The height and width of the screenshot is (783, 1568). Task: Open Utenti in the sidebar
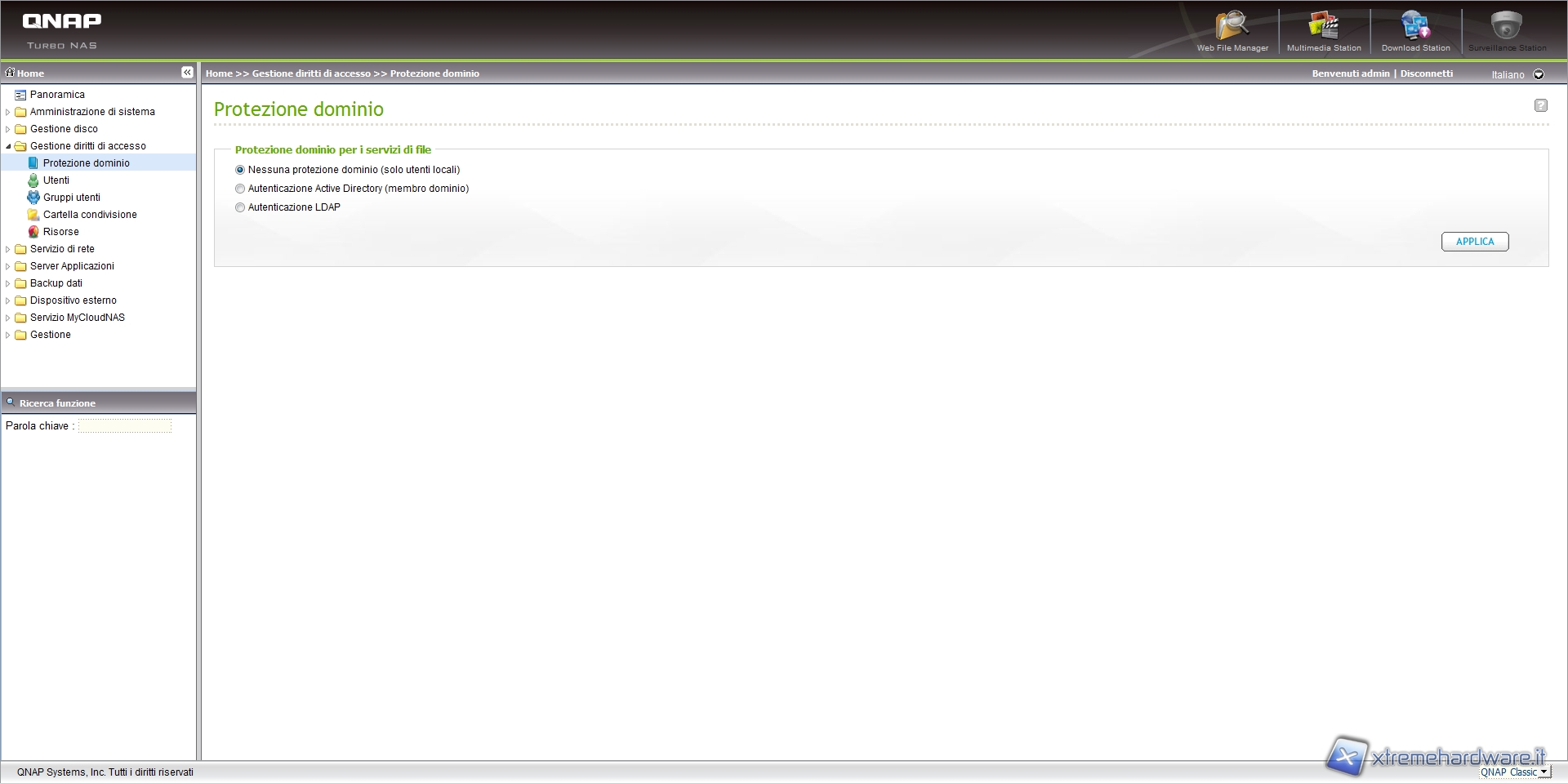coord(56,180)
